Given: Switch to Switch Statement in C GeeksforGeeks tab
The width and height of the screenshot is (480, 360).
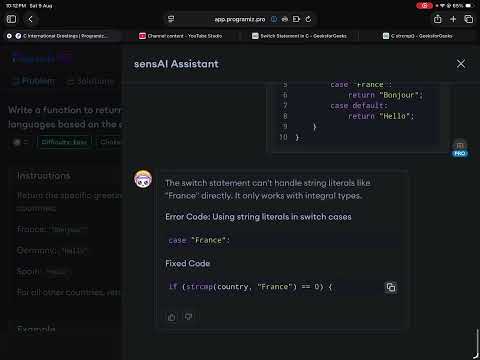Looking at the screenshot, I should click(x=299, y=36).
